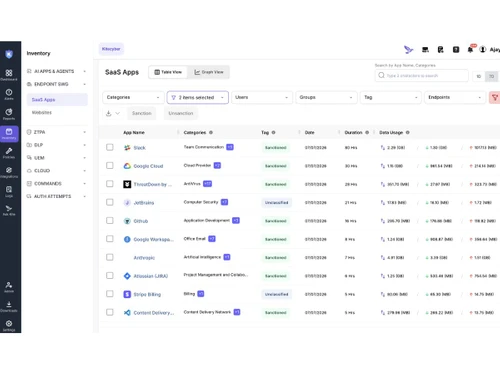
Task: Check the box for the Google Workspace row
Action: (110, 239)
